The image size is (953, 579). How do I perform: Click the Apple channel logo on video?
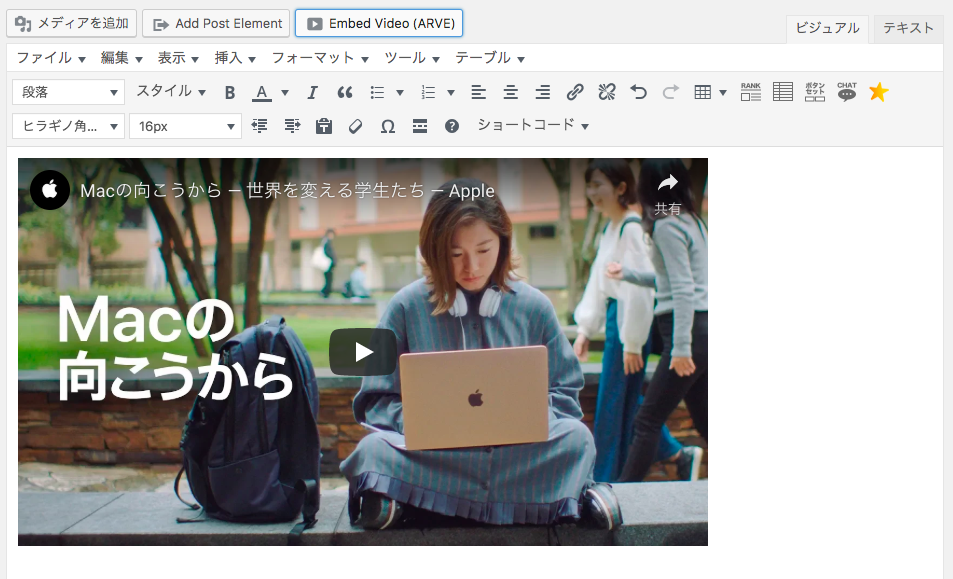click(50, 190)
